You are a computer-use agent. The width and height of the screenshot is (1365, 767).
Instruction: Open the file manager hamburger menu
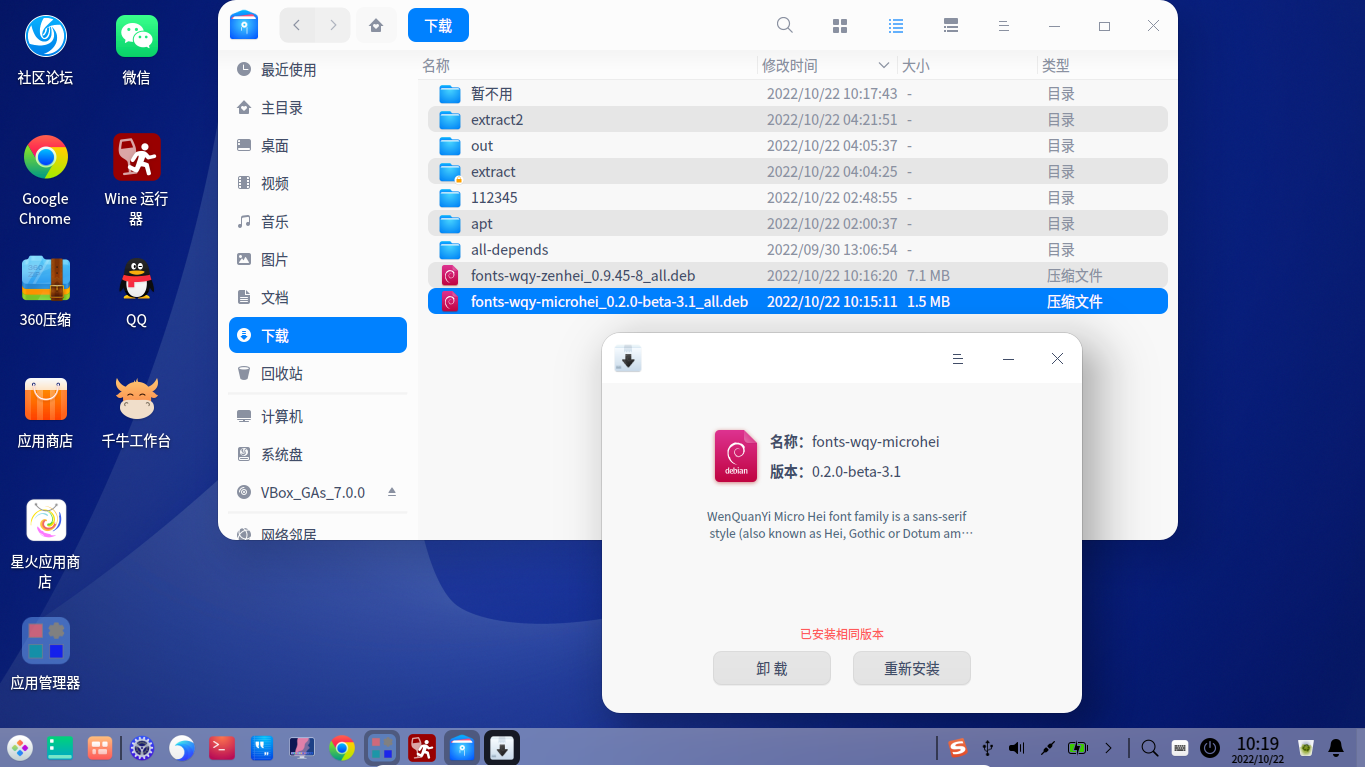click(x=1004, y=25)
